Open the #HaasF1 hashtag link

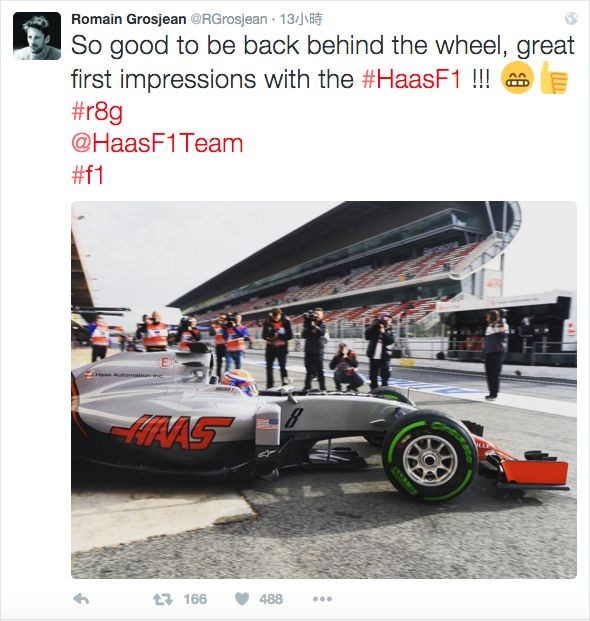tap(412, 79)
